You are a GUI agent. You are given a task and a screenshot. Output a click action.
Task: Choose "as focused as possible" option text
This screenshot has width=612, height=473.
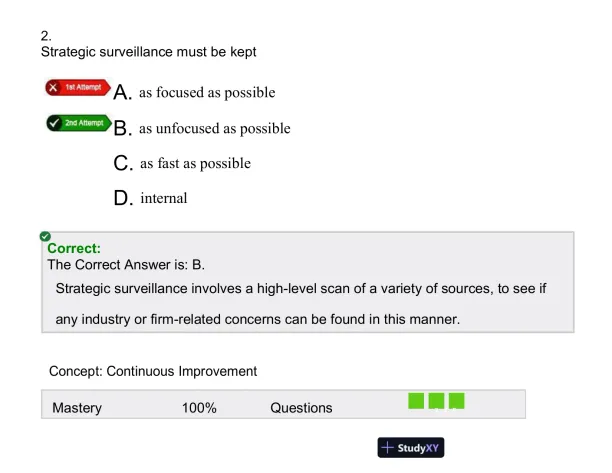(207, 93)
